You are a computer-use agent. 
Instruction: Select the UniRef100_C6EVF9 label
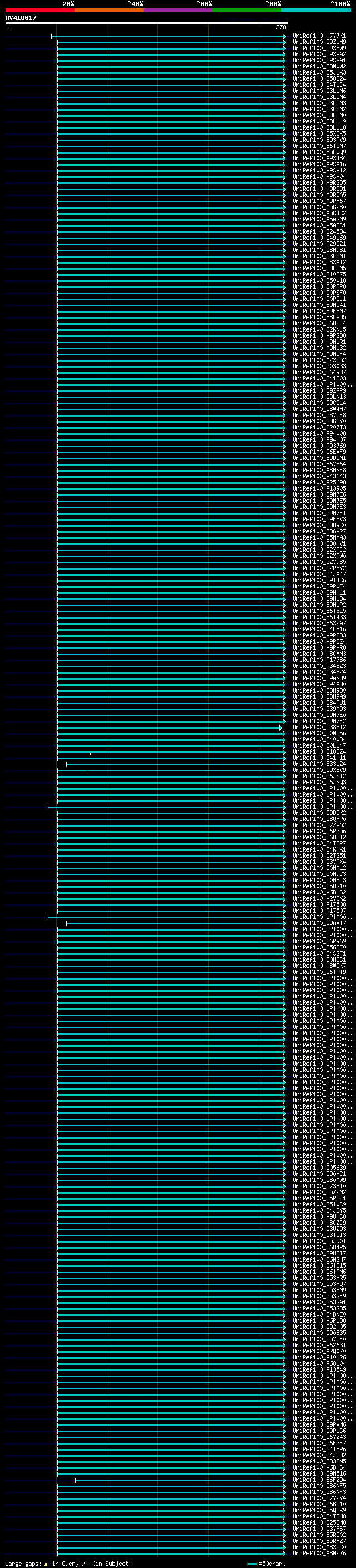319,452
